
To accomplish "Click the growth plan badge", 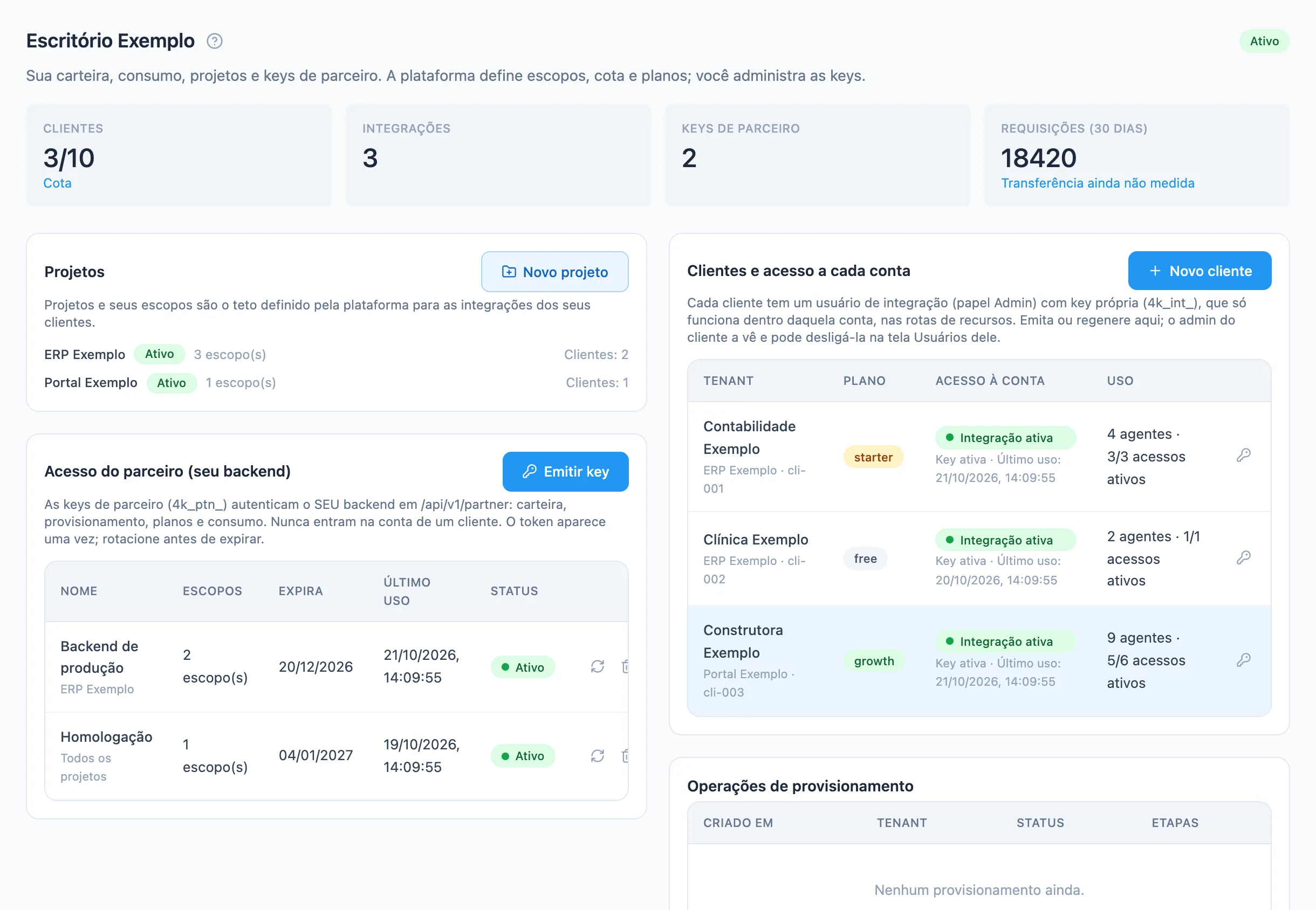I will (873, 661).
